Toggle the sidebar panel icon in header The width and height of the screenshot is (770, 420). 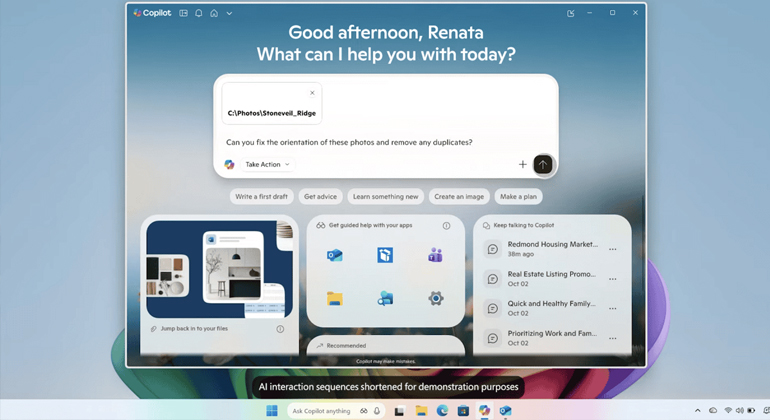(x=183, y=13)
